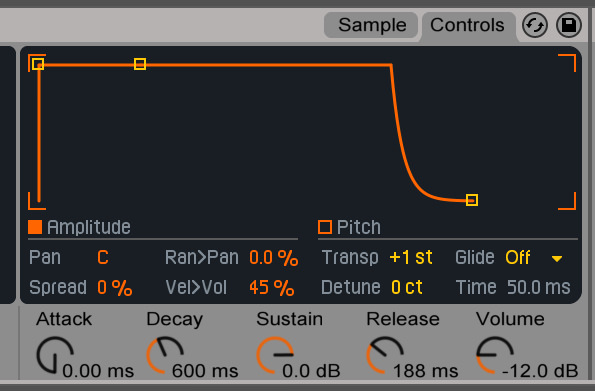
Task: Toggle the Amplitude envelope switch
Action: click(x=35, y=227)
